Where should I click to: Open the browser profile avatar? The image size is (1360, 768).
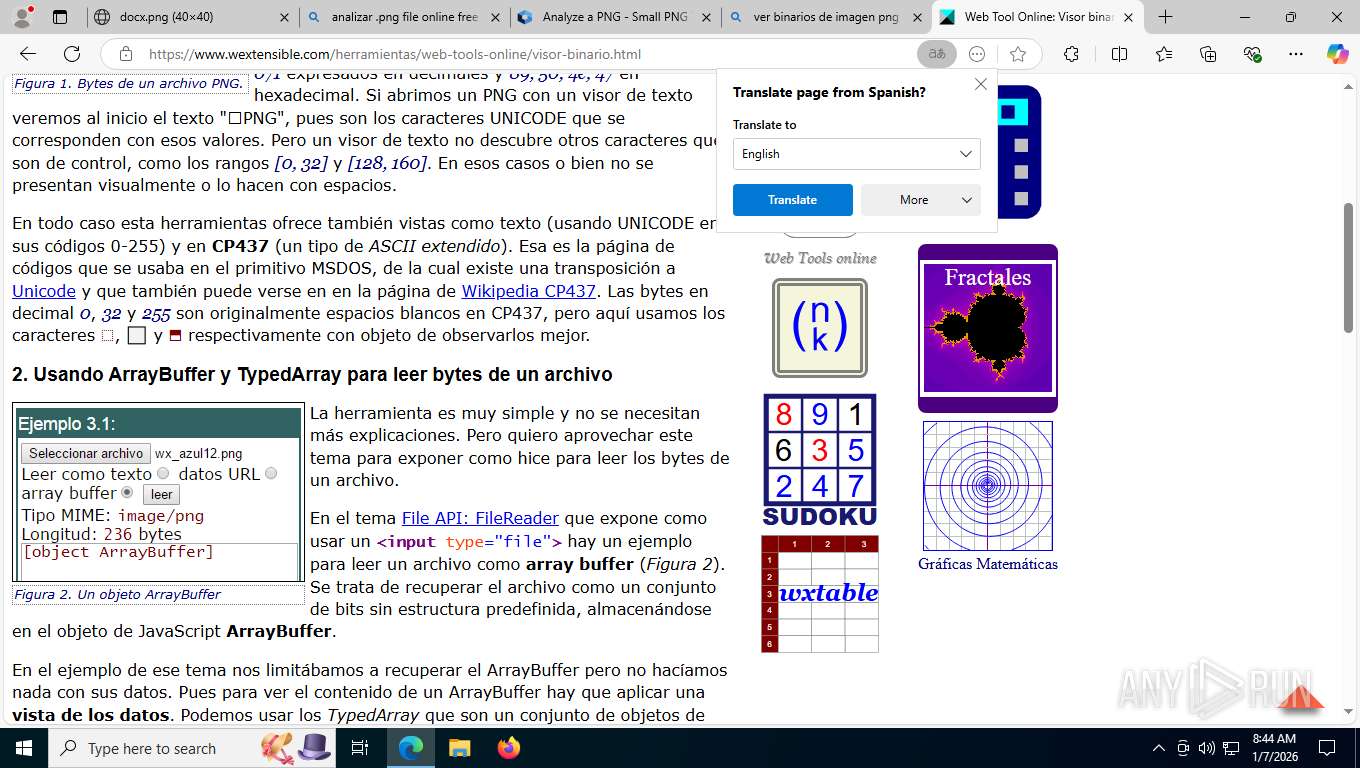tap(24, 17)
